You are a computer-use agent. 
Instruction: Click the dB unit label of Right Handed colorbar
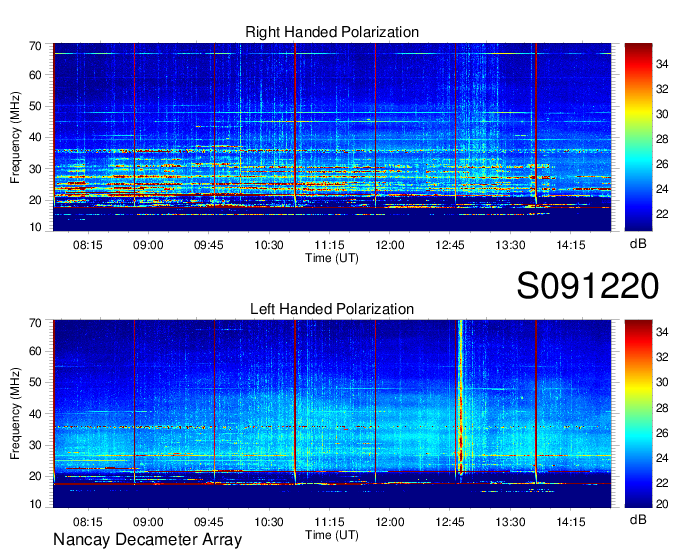point(638,244)
